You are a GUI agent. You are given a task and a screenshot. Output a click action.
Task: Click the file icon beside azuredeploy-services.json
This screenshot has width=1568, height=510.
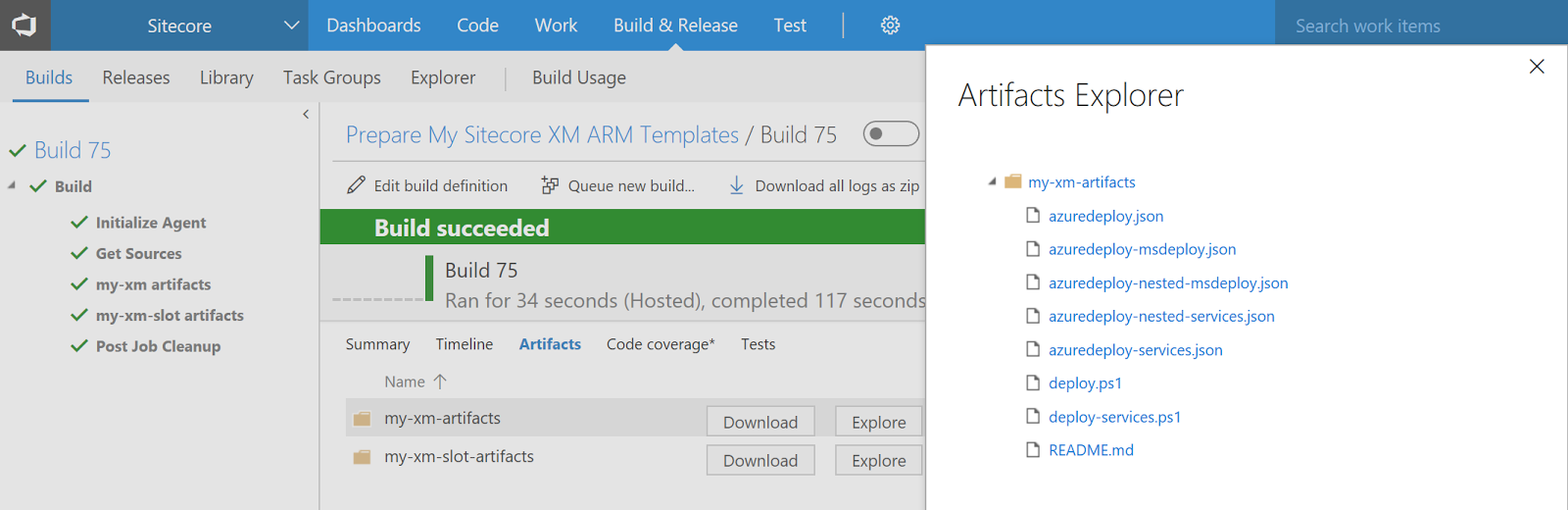click(1032, 349)
